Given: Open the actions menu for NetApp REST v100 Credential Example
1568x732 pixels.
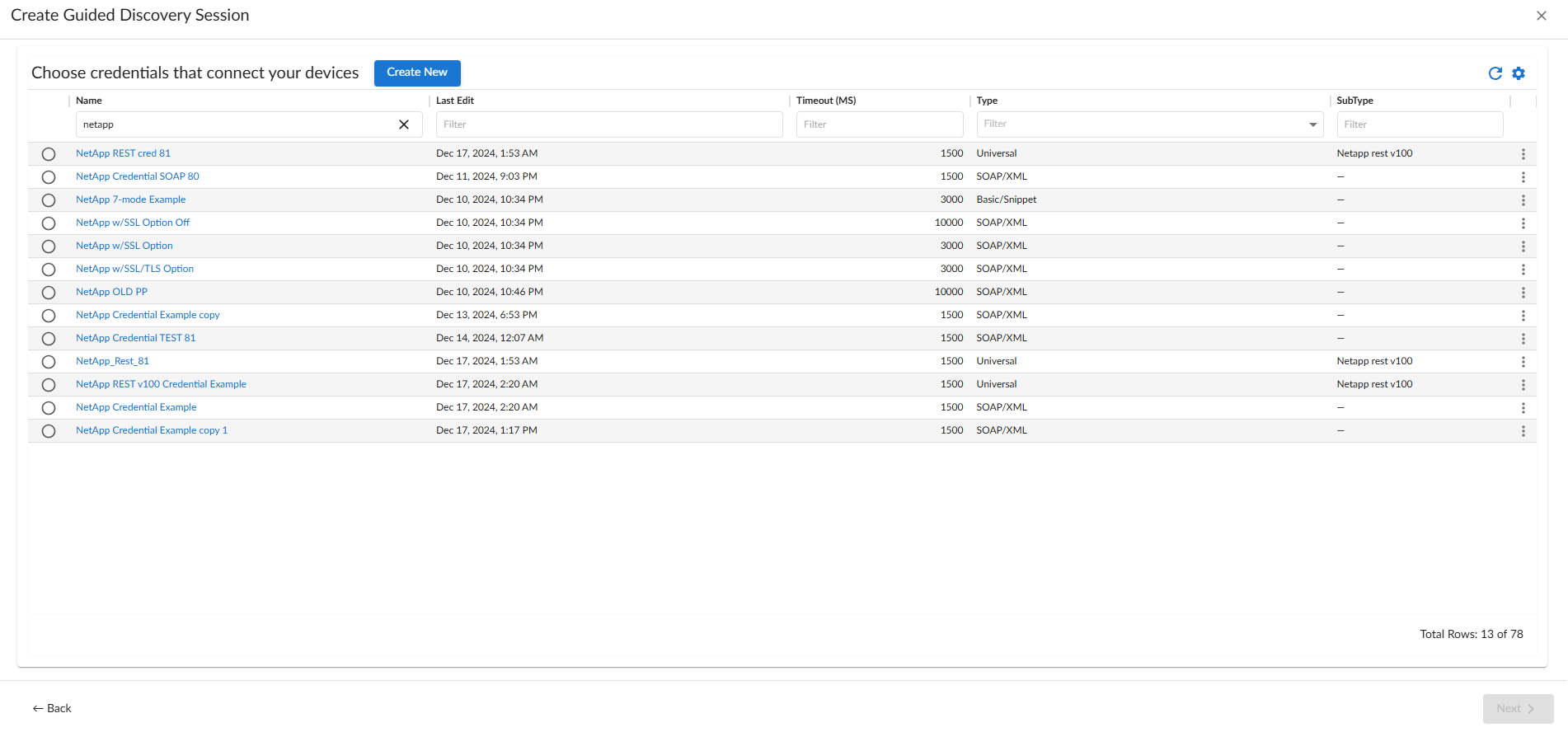Looking at the screenshot, I should click(1523, 385).
